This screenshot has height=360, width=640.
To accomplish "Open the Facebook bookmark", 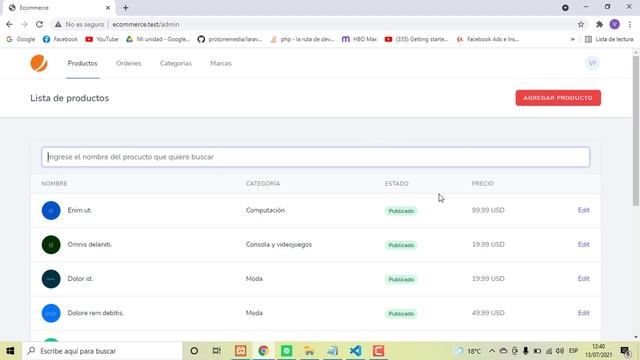I will pos(60,39).
